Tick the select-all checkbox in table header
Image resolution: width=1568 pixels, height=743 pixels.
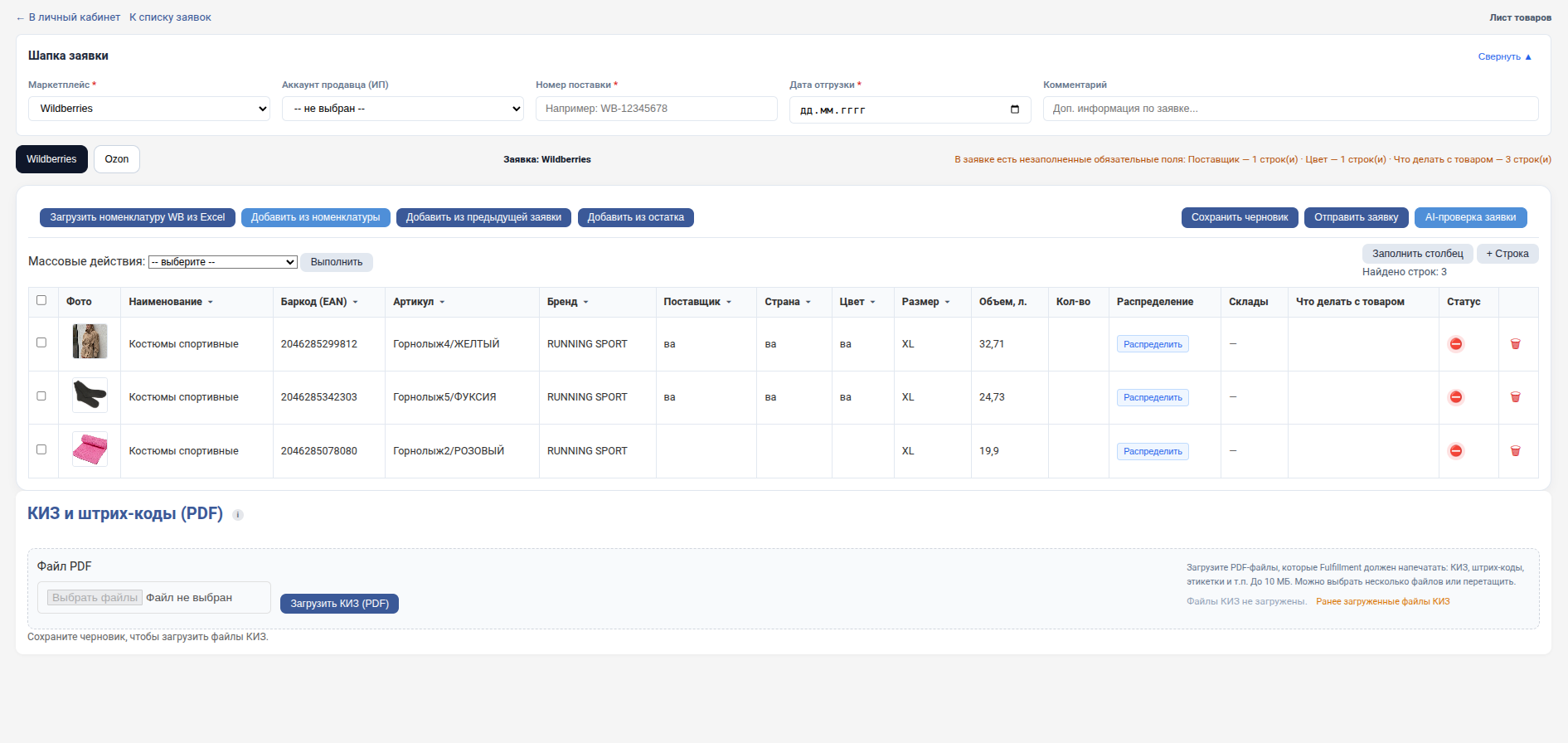coord(41,300)
